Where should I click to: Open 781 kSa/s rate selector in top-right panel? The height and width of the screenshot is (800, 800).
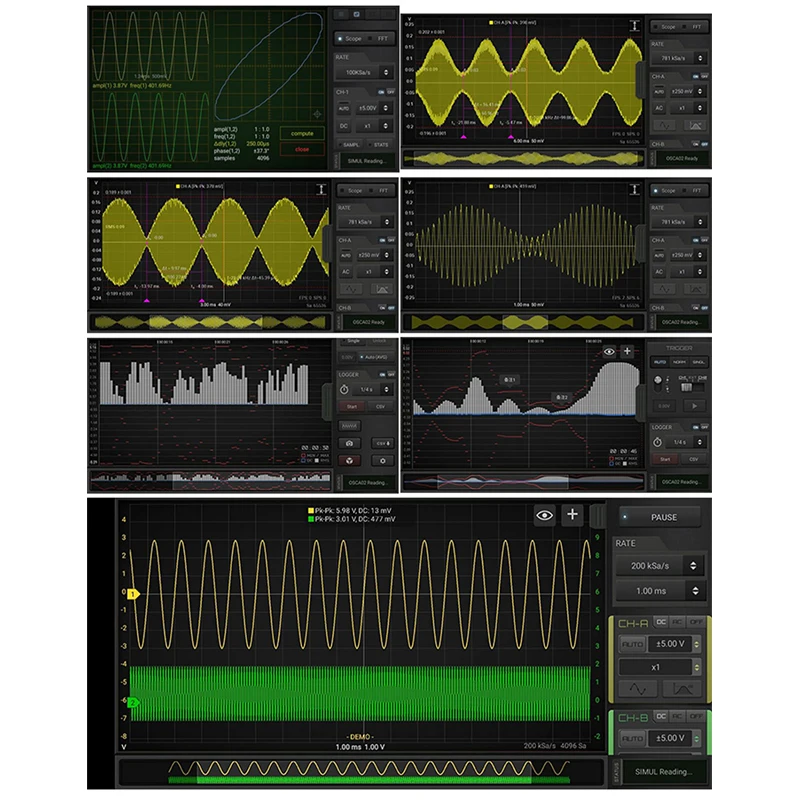coord(679,58)
